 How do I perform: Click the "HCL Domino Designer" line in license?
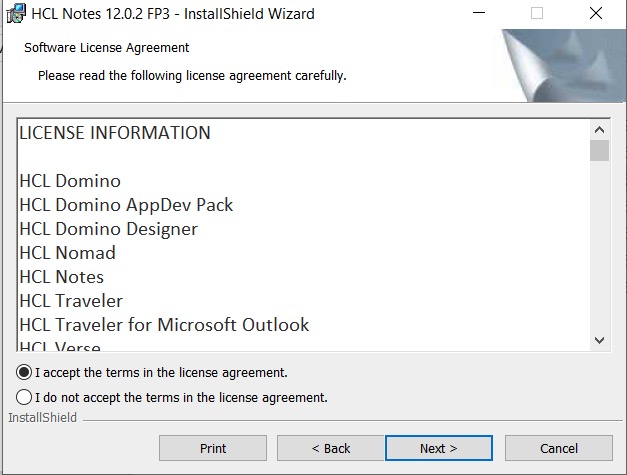pos(108,229)
